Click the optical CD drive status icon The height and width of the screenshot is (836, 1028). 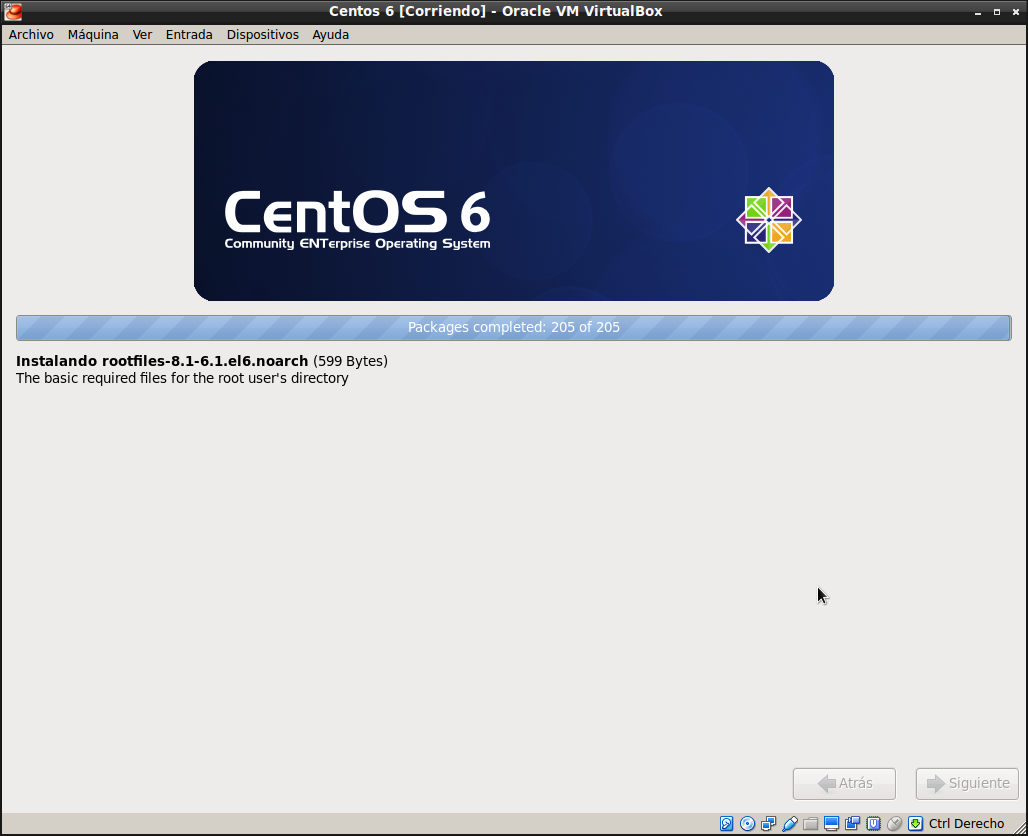[747, 824]
